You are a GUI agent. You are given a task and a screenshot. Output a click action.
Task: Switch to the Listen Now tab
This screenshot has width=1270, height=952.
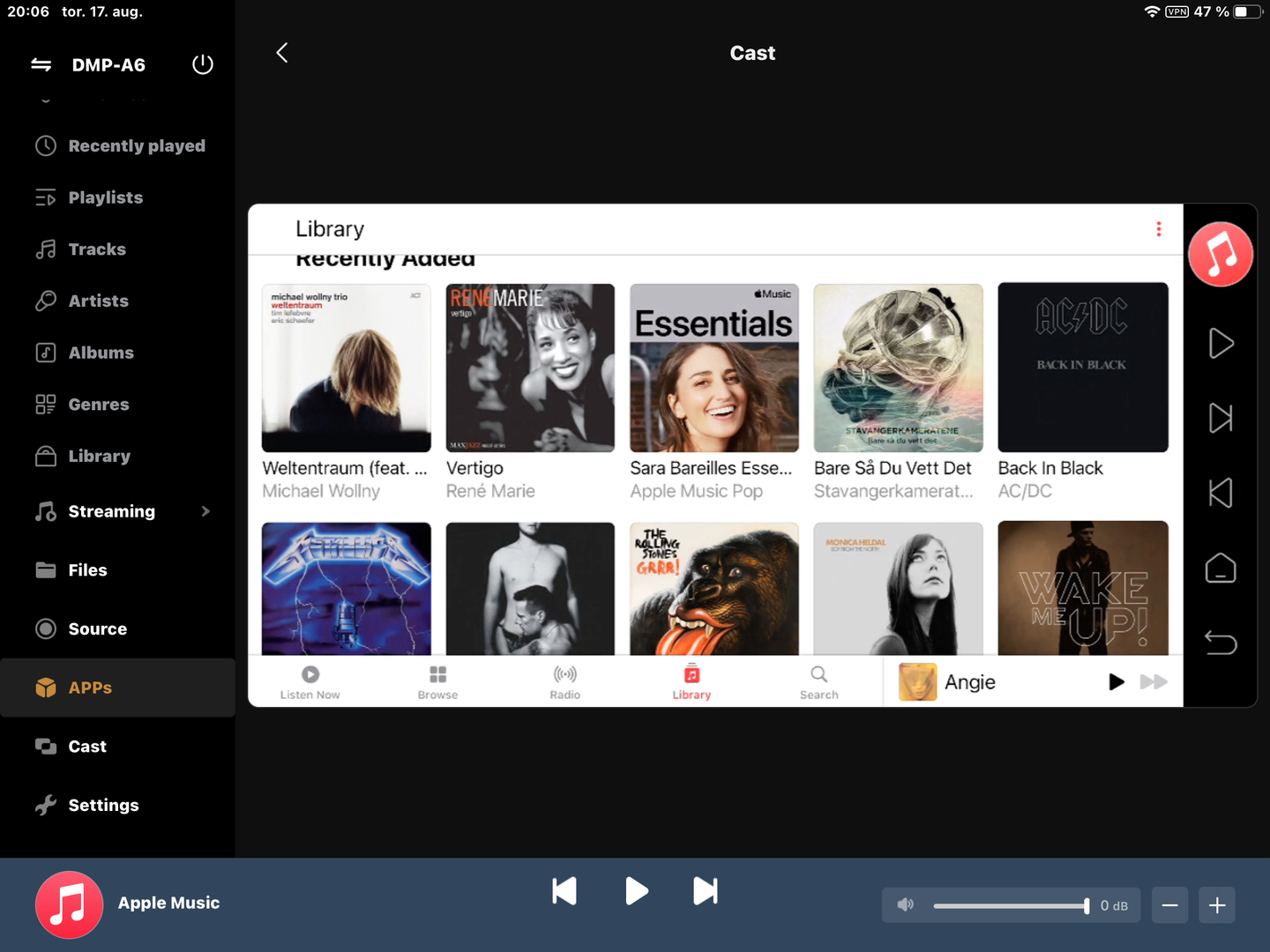310,682
